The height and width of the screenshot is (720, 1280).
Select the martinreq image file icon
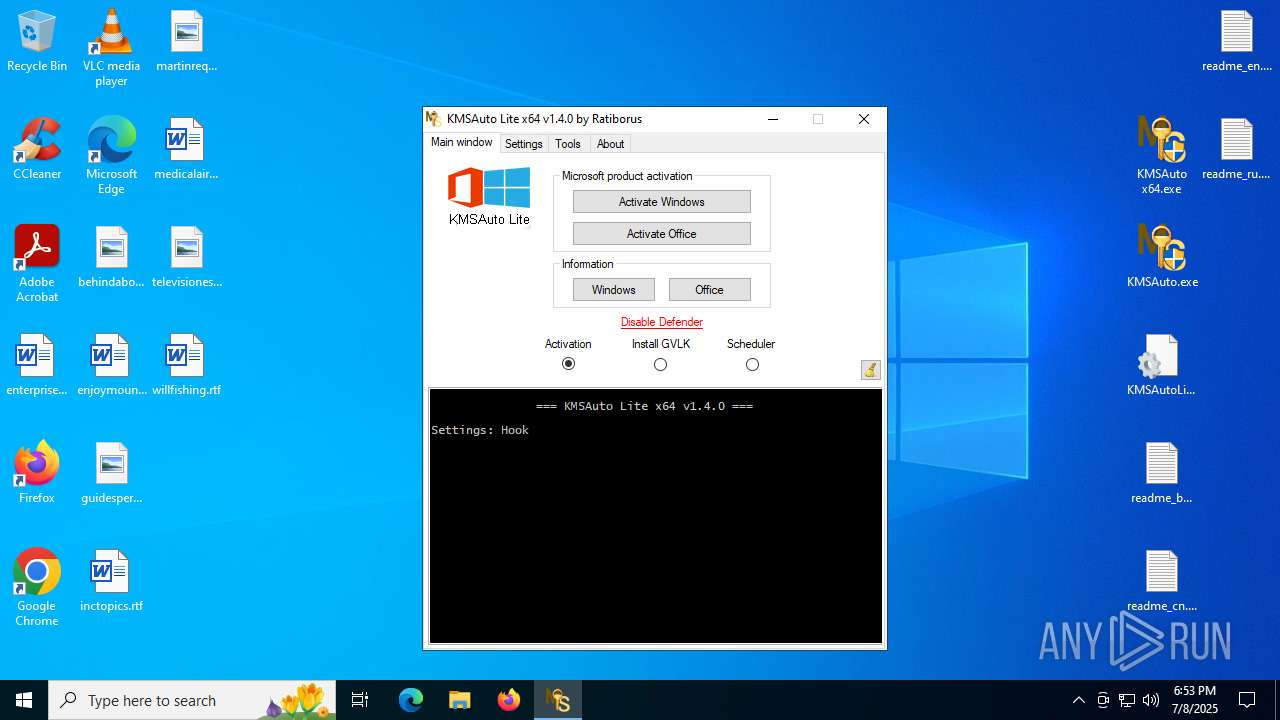tap(186, 42)
